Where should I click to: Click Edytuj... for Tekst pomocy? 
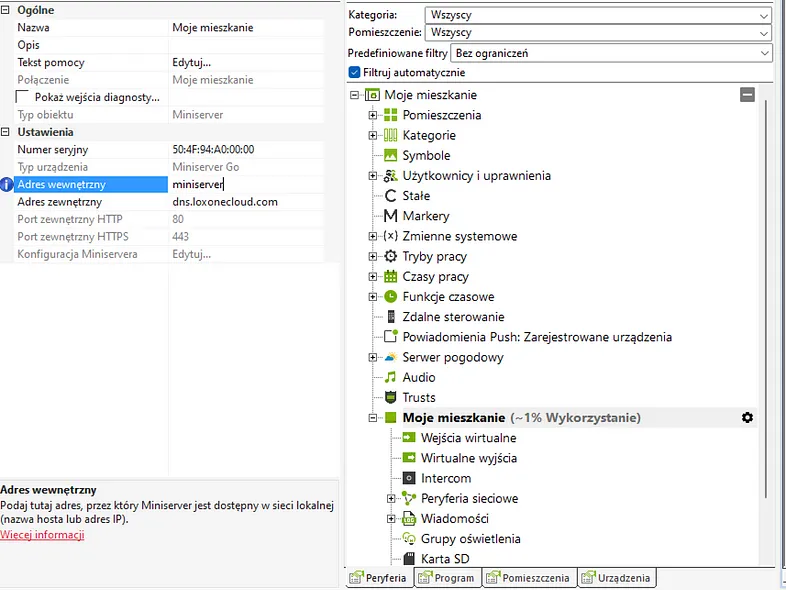[x=191, y=62]
